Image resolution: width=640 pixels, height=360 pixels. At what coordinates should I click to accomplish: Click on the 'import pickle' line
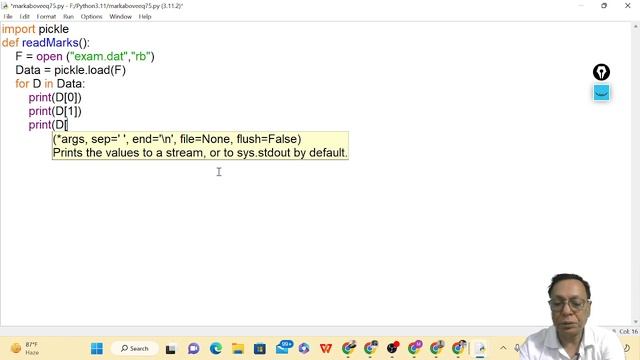point(36,29)
